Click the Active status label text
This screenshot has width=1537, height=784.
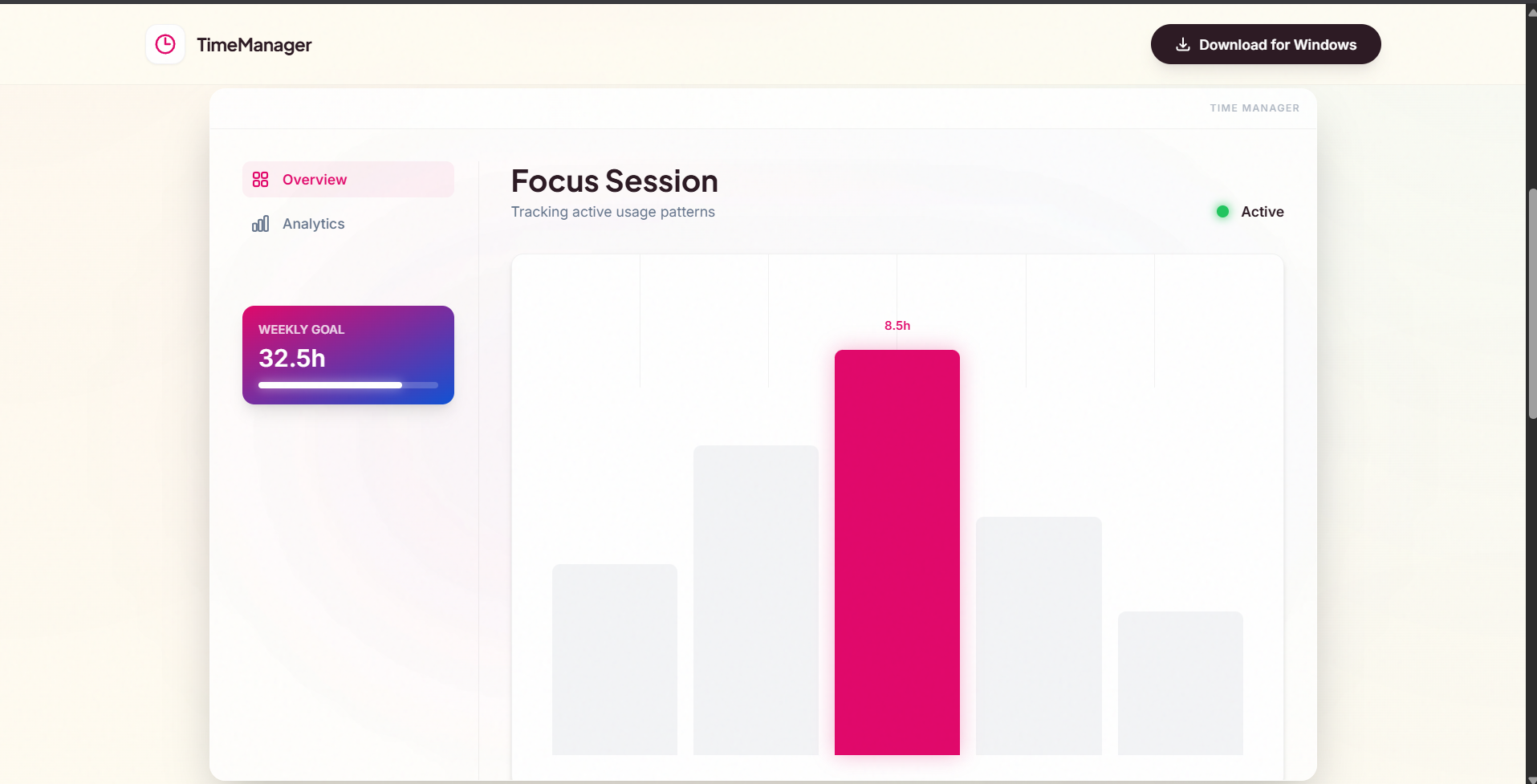(x=1263, y=211)
